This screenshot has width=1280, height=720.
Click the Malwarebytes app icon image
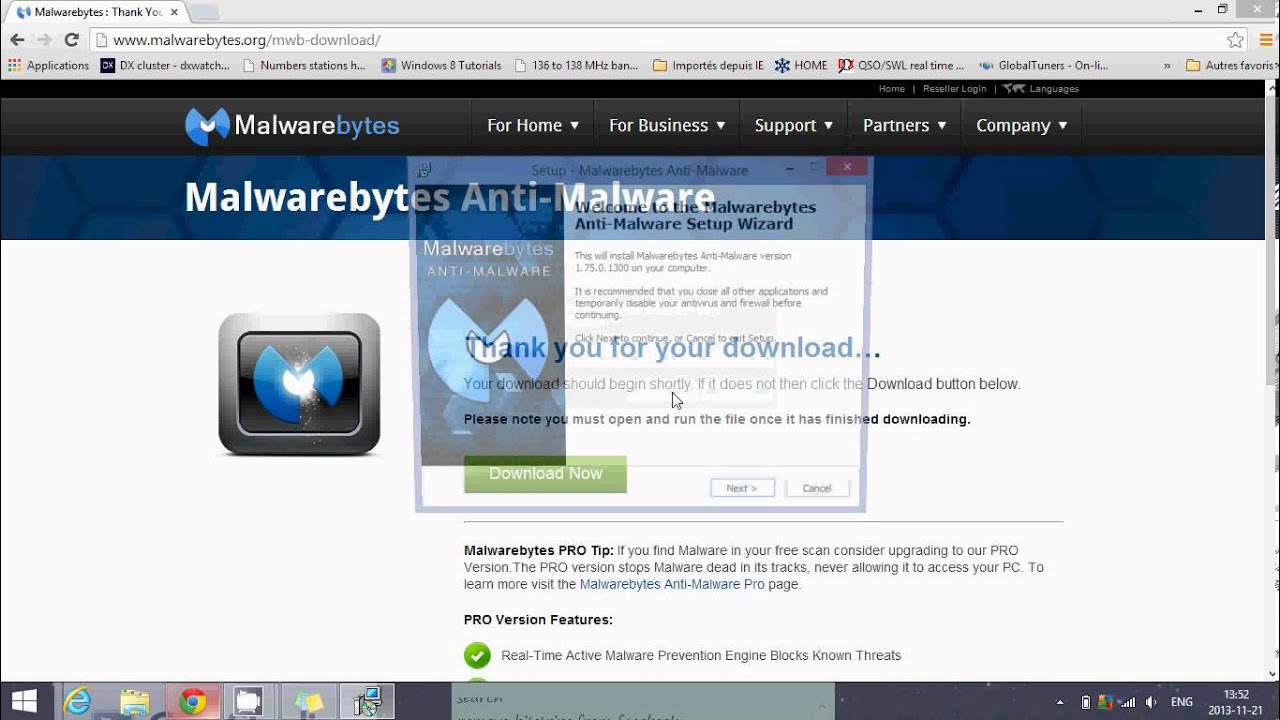[x=299, y=384]
